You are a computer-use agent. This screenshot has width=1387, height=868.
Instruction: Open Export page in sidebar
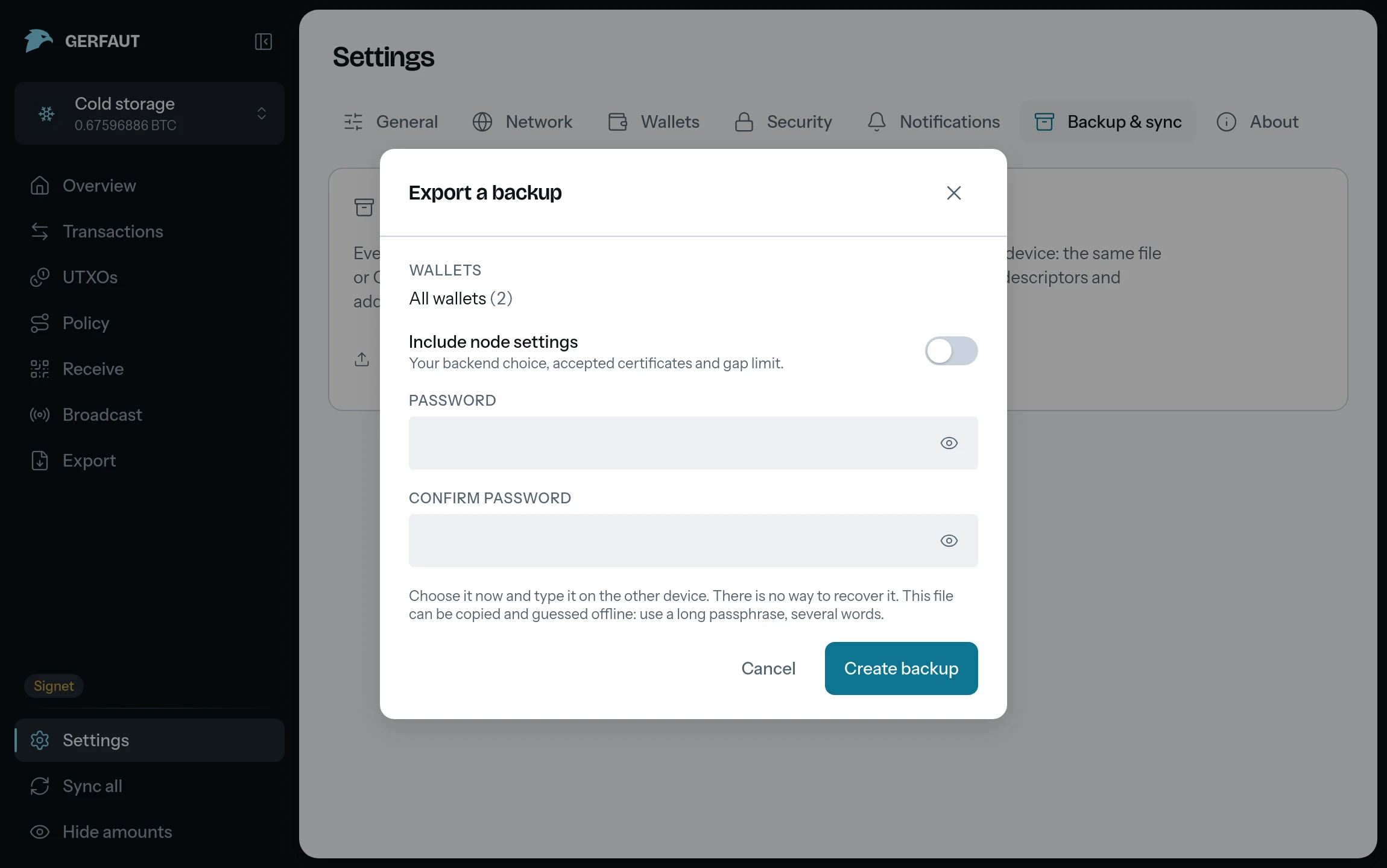coord(150,461)
